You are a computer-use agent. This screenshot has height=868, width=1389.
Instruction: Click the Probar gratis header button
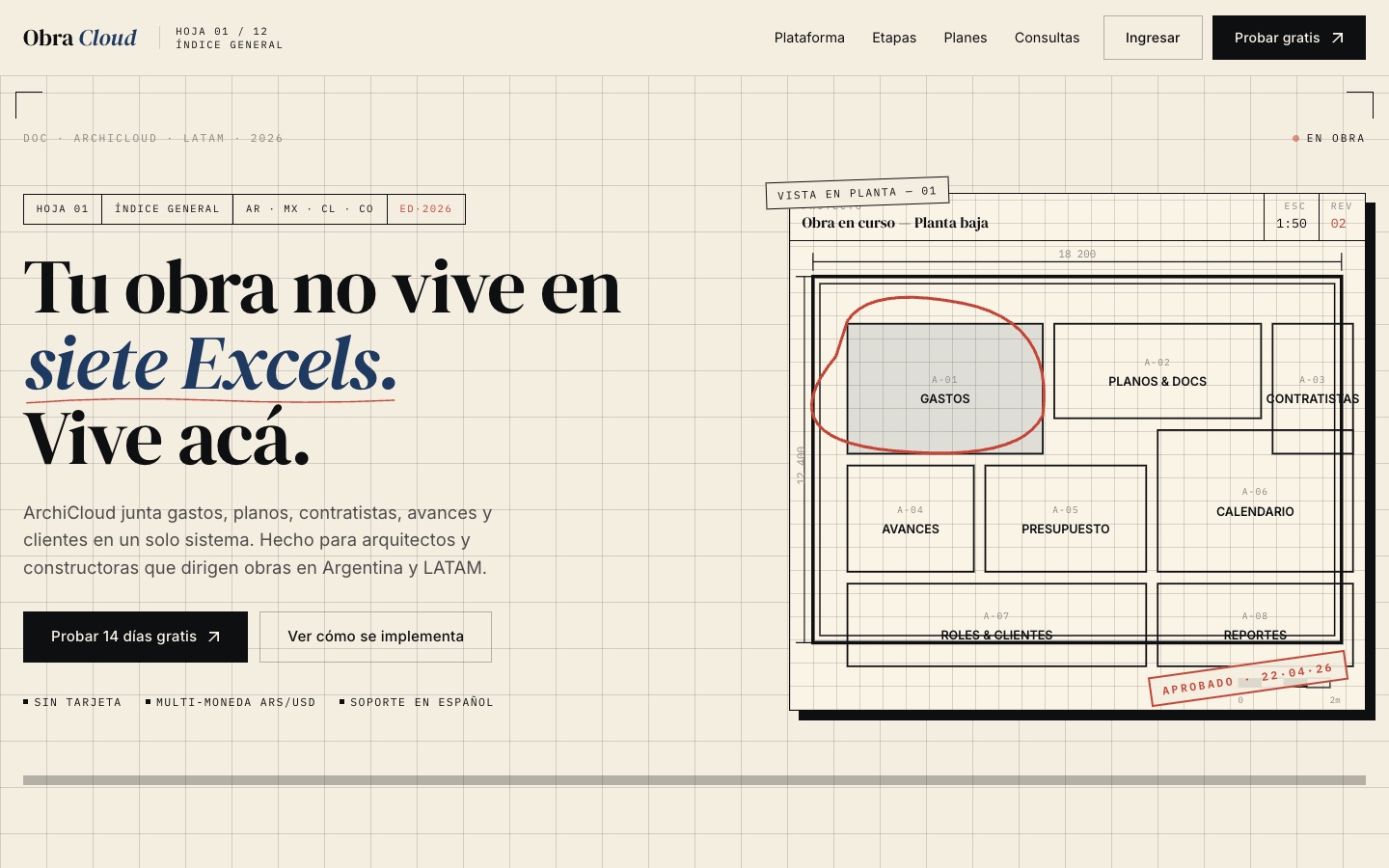(x=1289, y=38)
